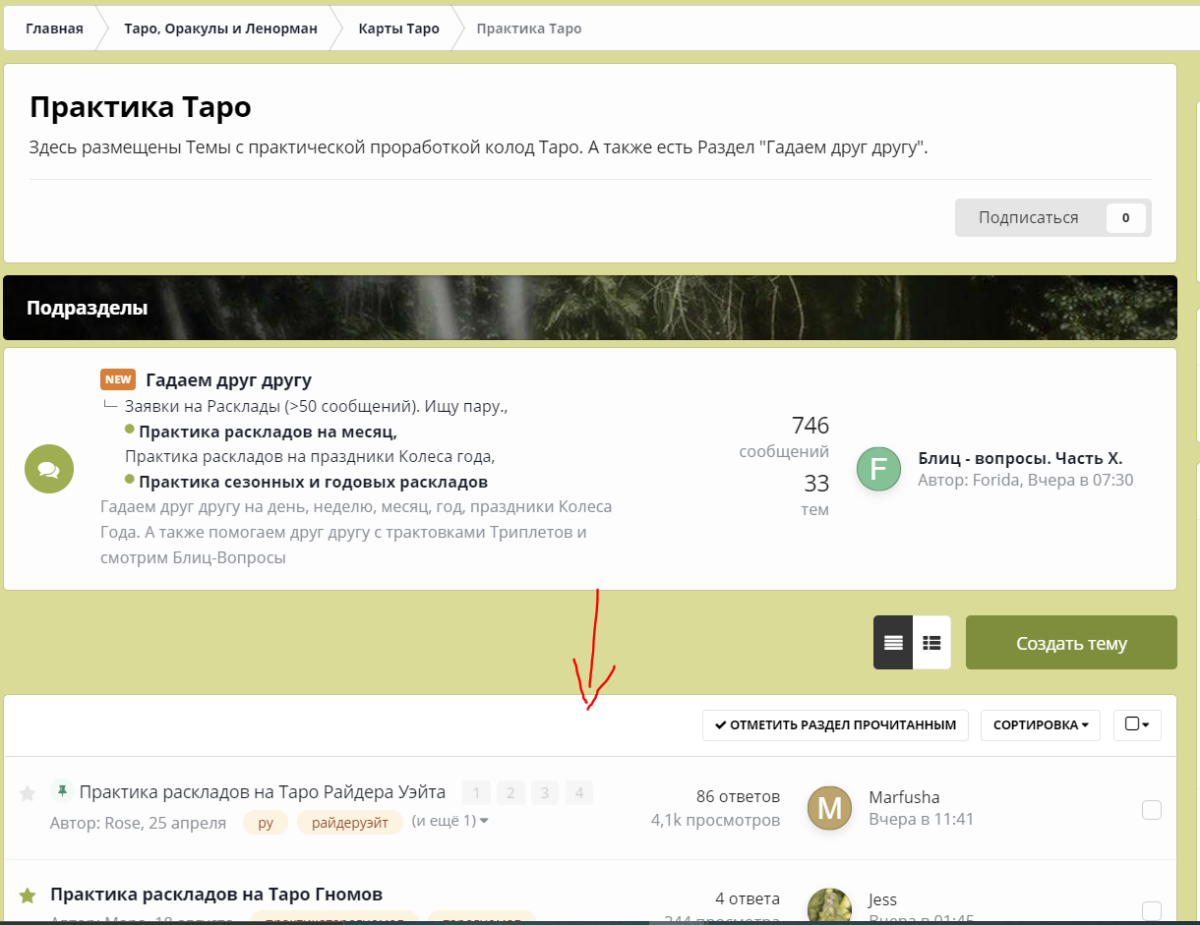Open the Сортировка dropdown
The image size is (1200, 925).
[1040, 725]
